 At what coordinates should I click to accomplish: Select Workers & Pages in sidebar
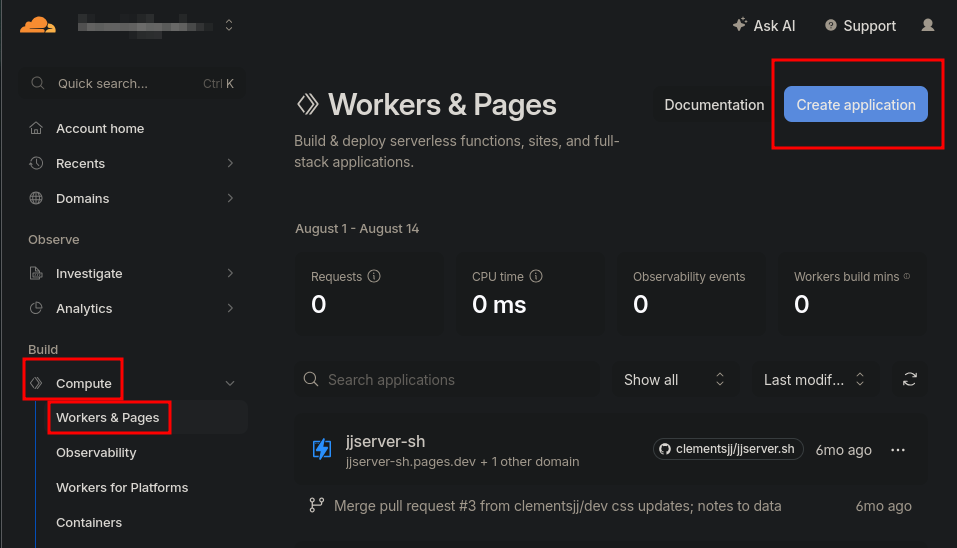[x=107, y=417]
